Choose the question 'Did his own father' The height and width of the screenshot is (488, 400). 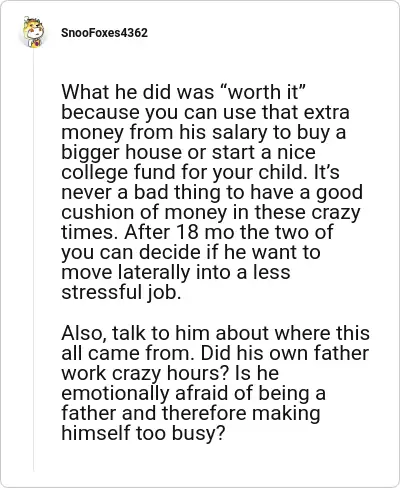[285, 353]
